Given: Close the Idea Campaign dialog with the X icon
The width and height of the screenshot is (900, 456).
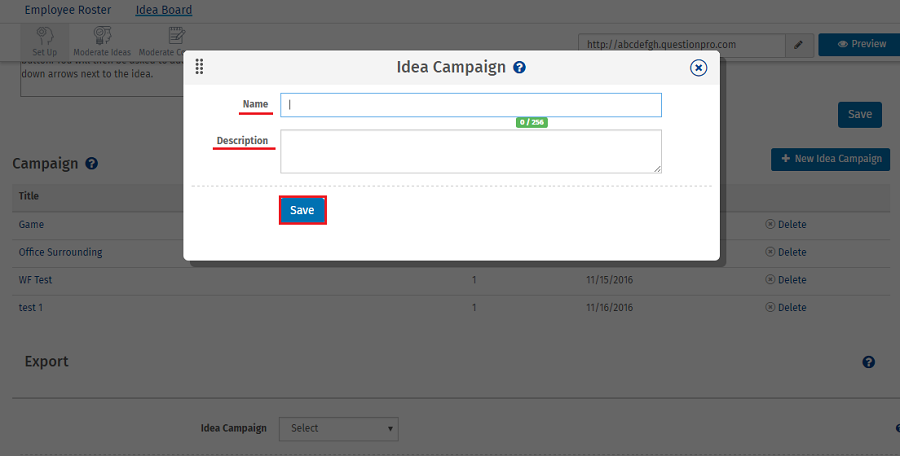Looking at the screenshot, I should click(699, 68).
